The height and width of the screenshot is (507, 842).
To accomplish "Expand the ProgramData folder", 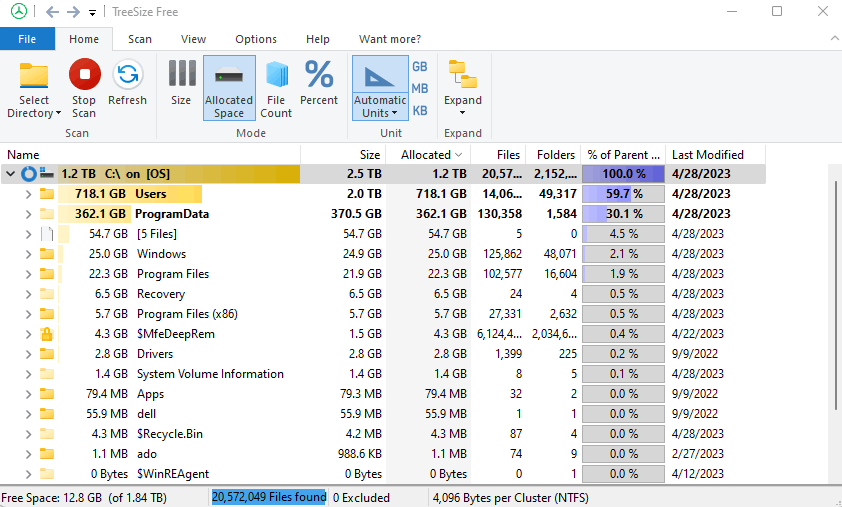I will tap(28, 214).
